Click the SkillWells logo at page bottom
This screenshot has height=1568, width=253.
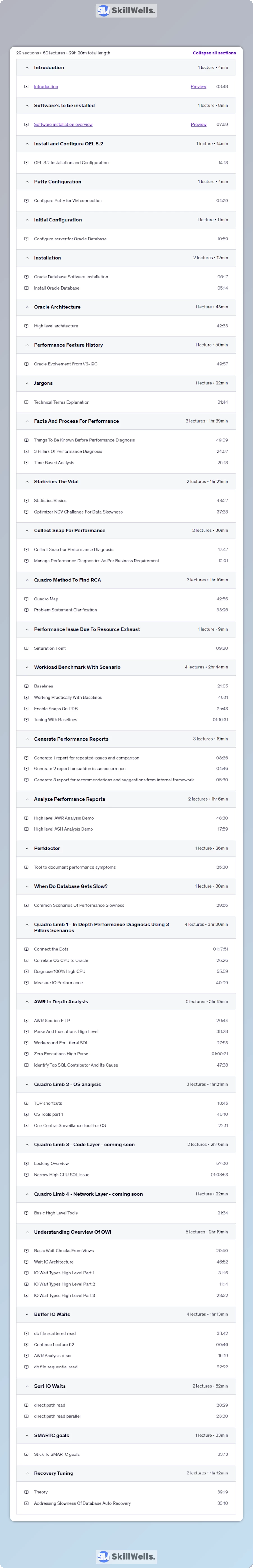point(126,1556)
